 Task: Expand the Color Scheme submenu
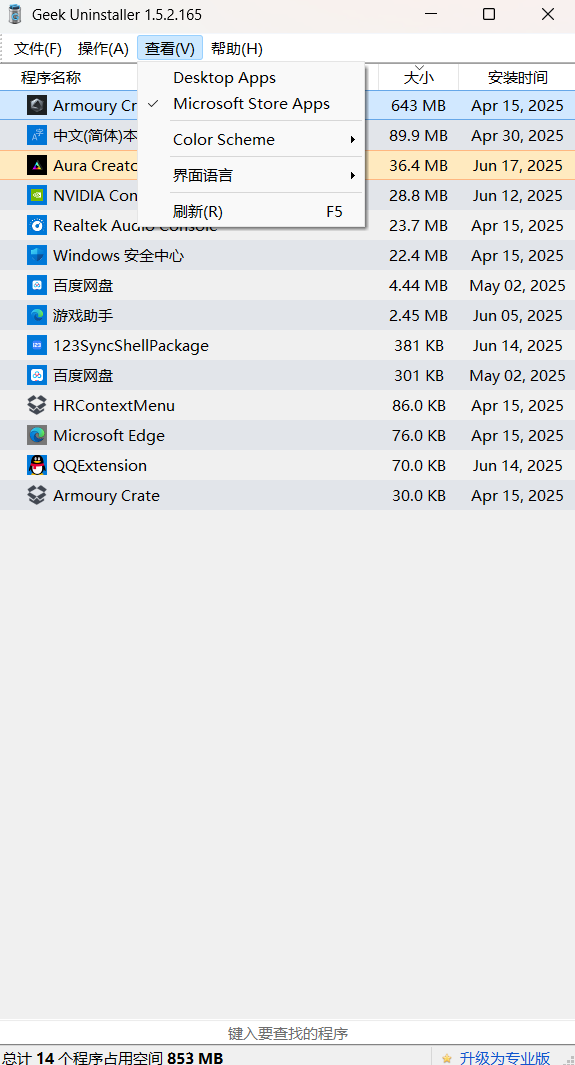click(x=251, y=140)
